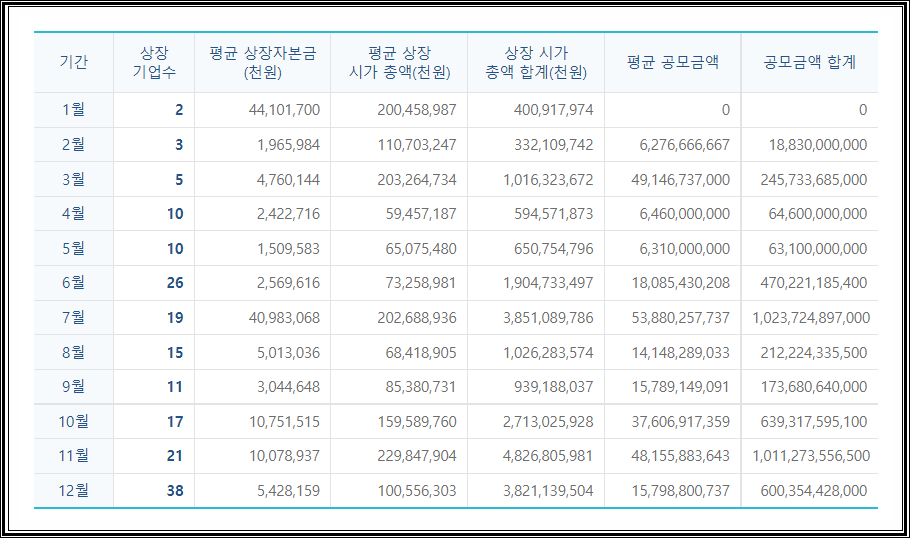Click the company count 17

tap(175, 421)
